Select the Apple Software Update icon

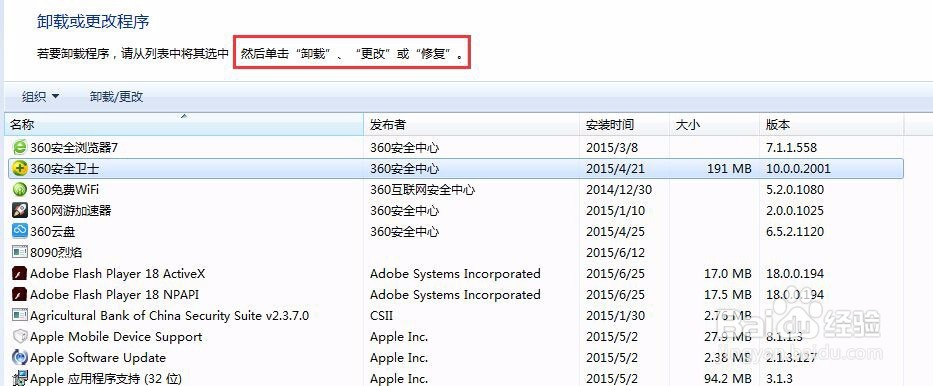[x=20, y=357]
